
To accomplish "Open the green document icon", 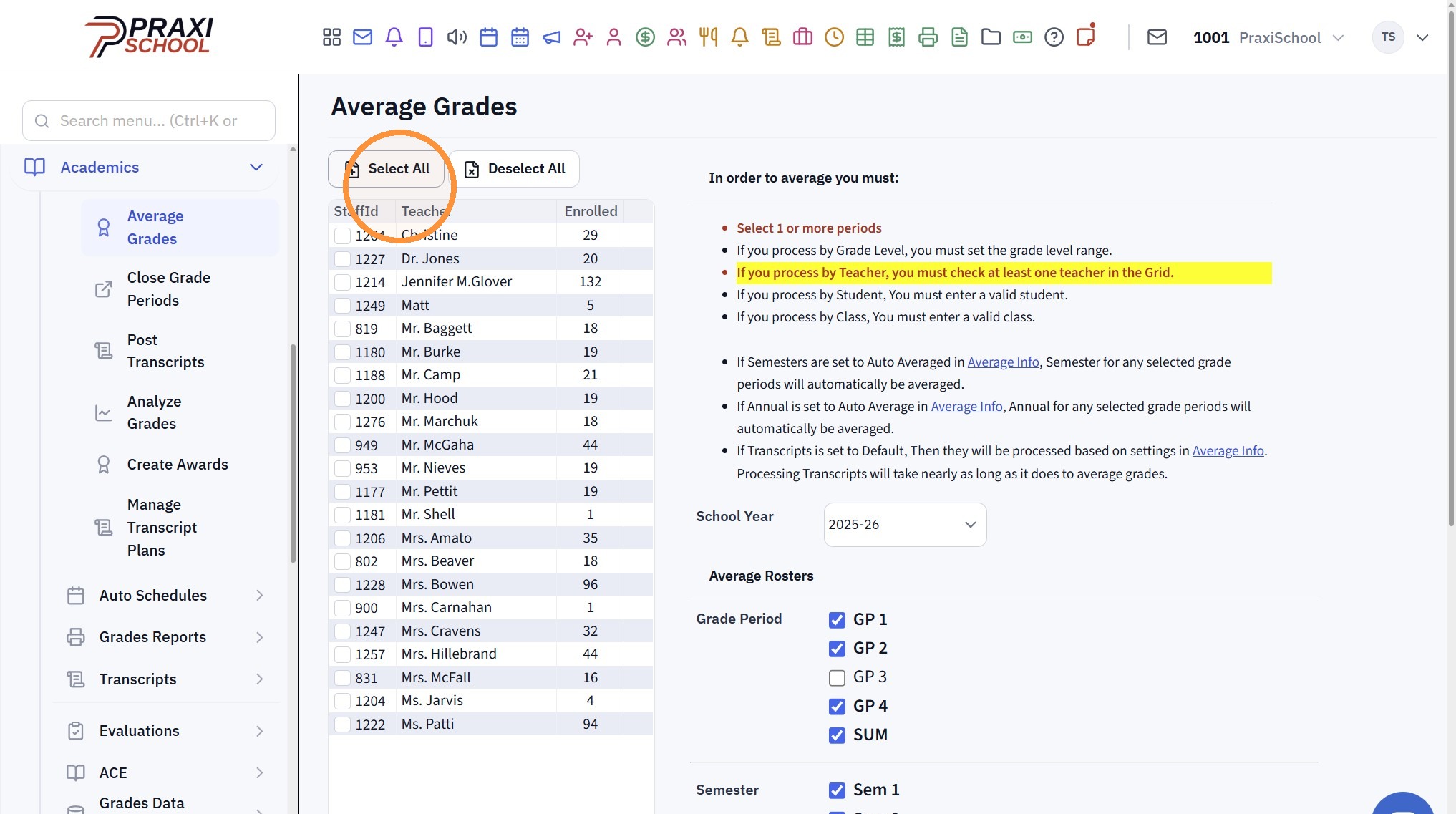I will pyautogui.click(x=960, y=37).
